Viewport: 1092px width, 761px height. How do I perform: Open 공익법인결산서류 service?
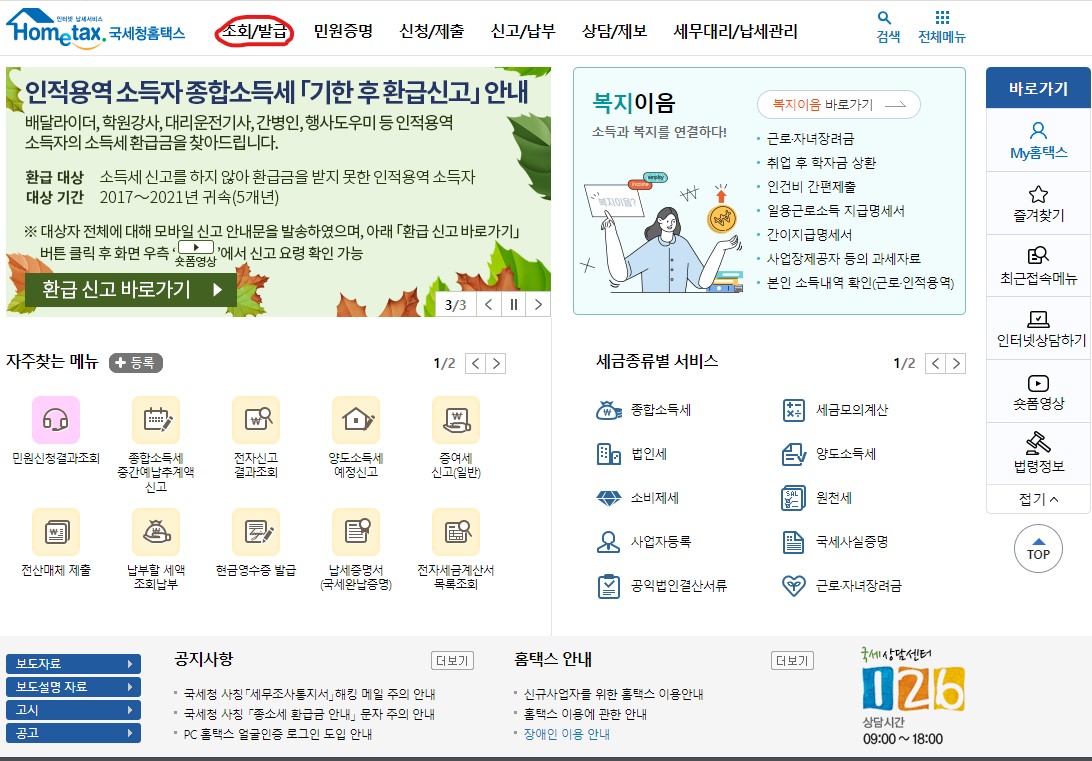(x=662, y=586)
